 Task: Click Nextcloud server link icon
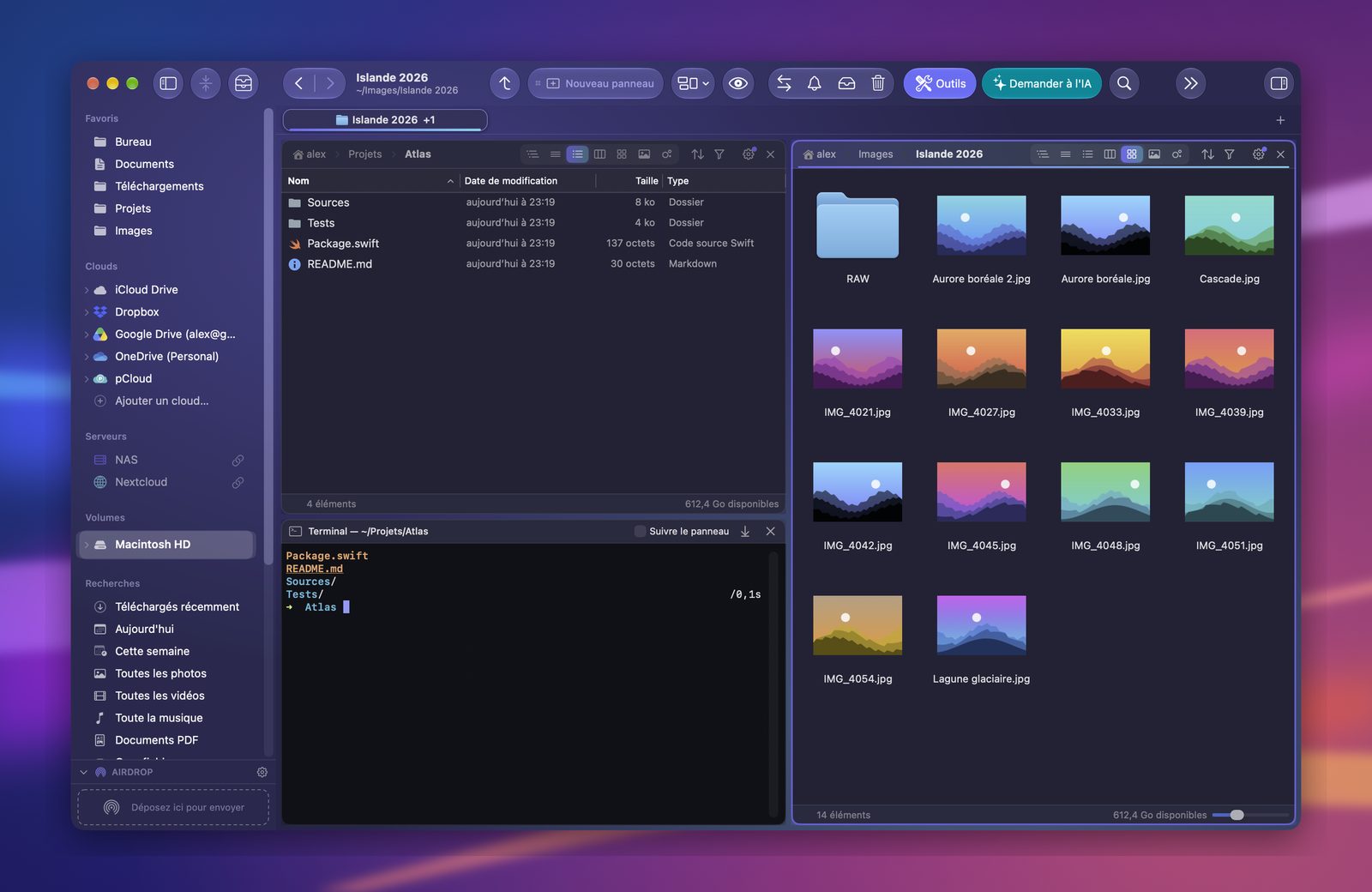click(238, 483)
